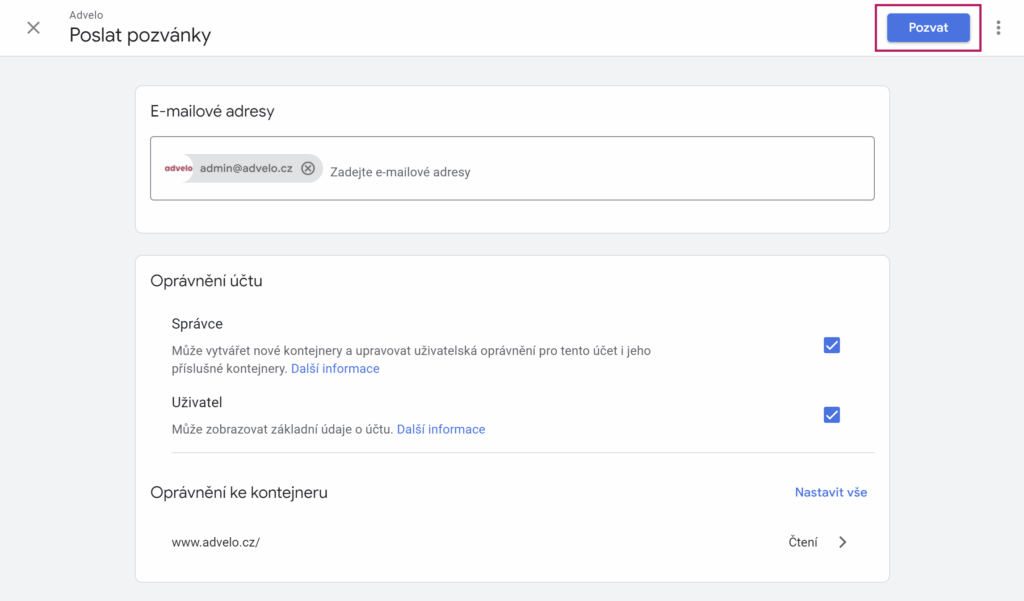Disable the Uživatel permission
The image size is (1024, 601).
tap(831, 414)
